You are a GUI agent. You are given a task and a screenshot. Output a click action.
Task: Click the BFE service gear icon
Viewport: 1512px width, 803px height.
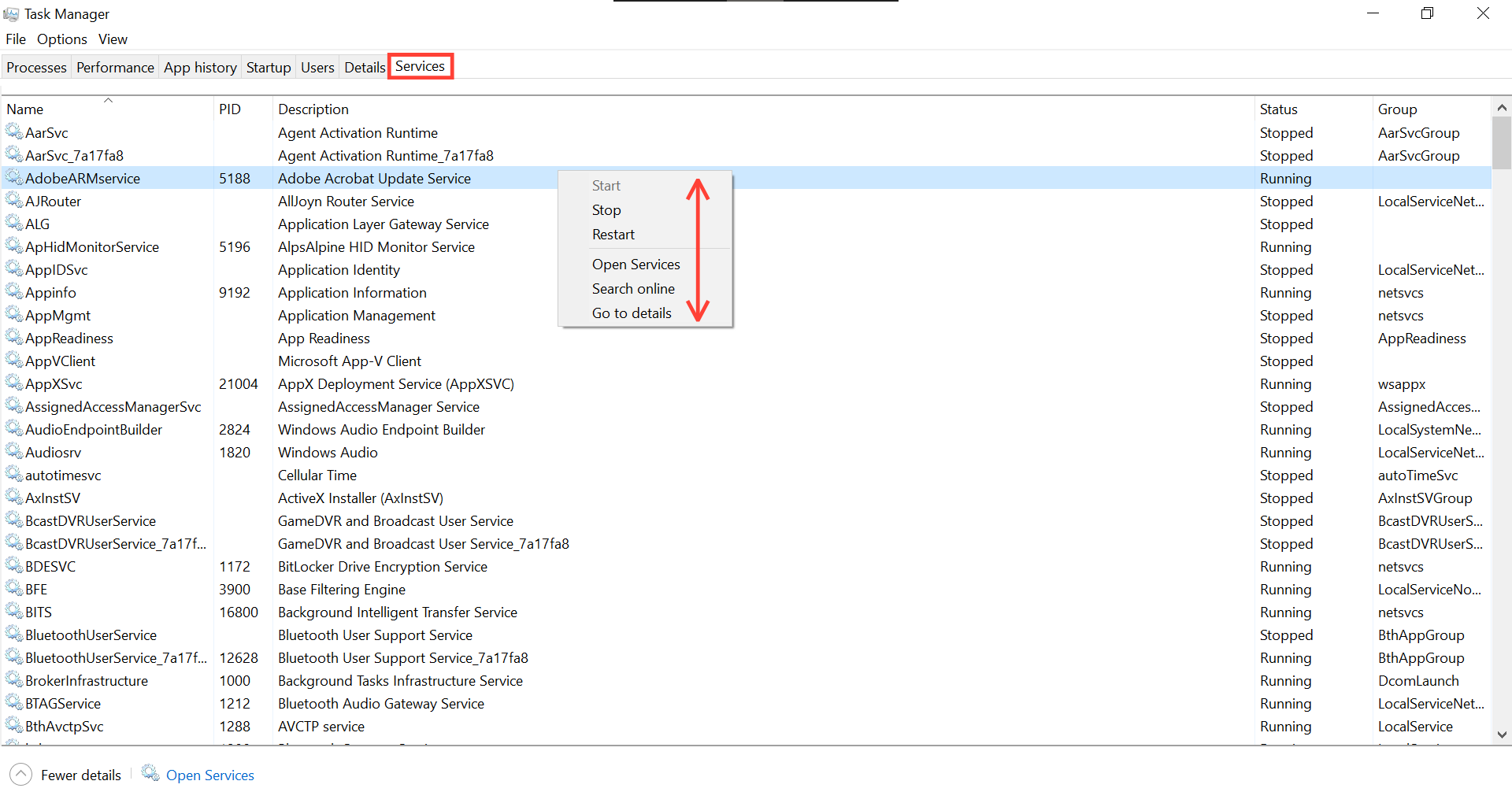coord(13,589)
